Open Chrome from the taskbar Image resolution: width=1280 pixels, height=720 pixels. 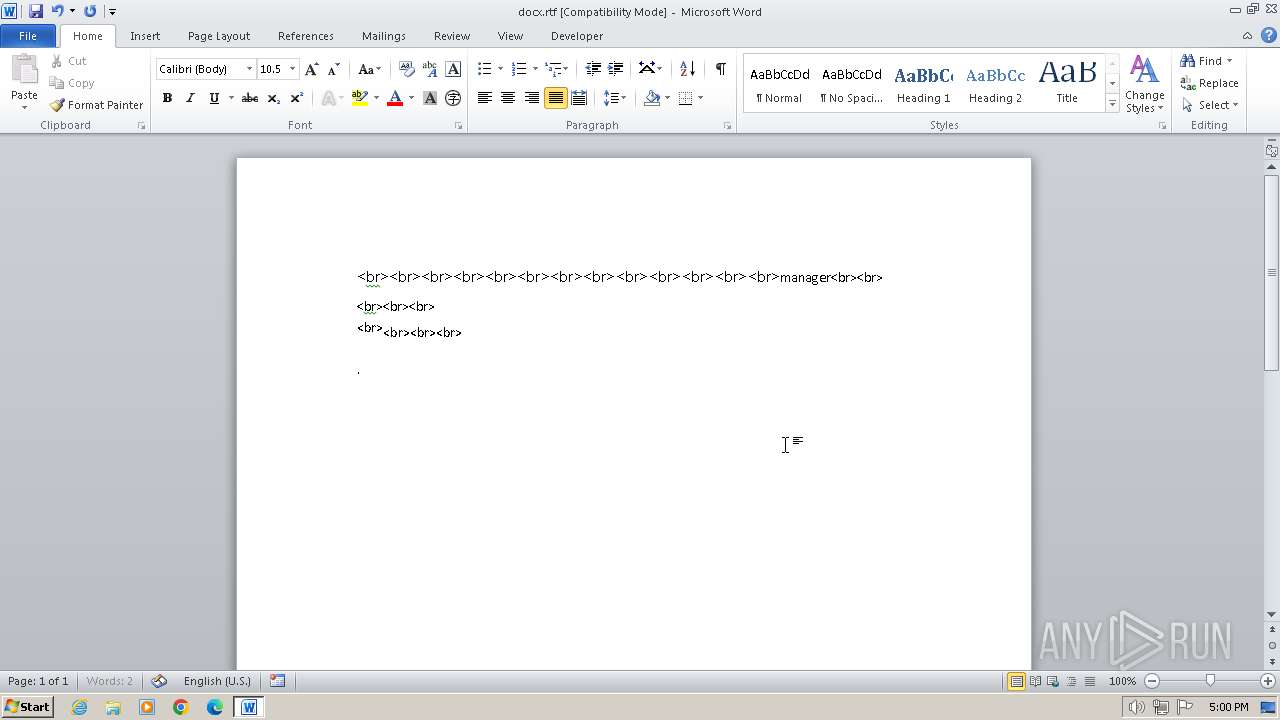pos(181,707)
